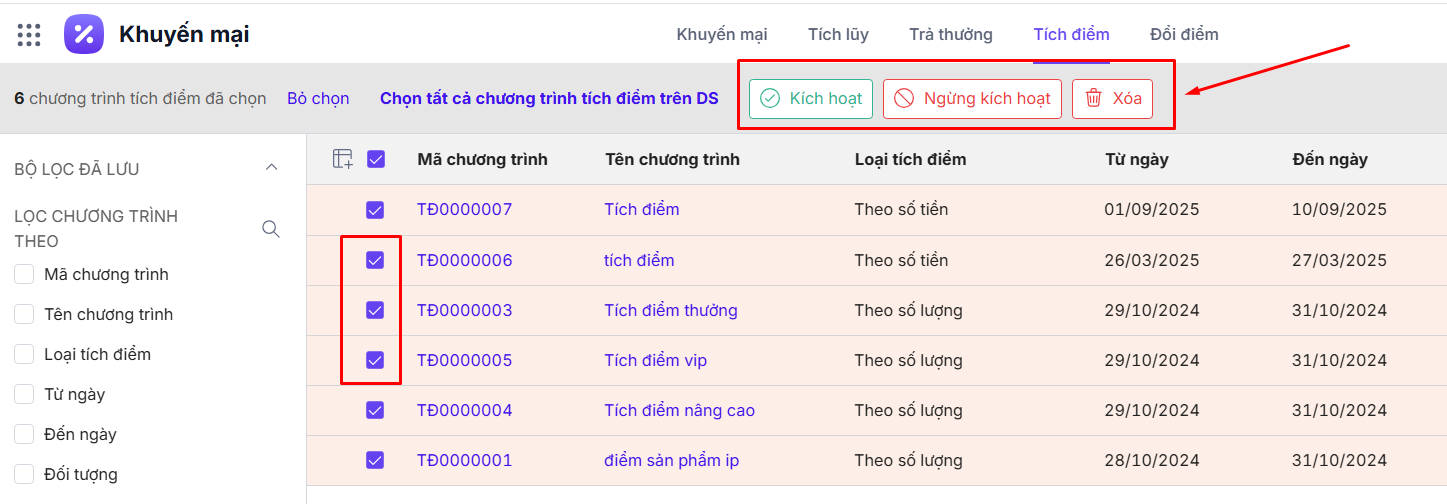Click the Bỏ chọn link
This screenshot has width=1447, height=504.
click(x=318, y=98)
